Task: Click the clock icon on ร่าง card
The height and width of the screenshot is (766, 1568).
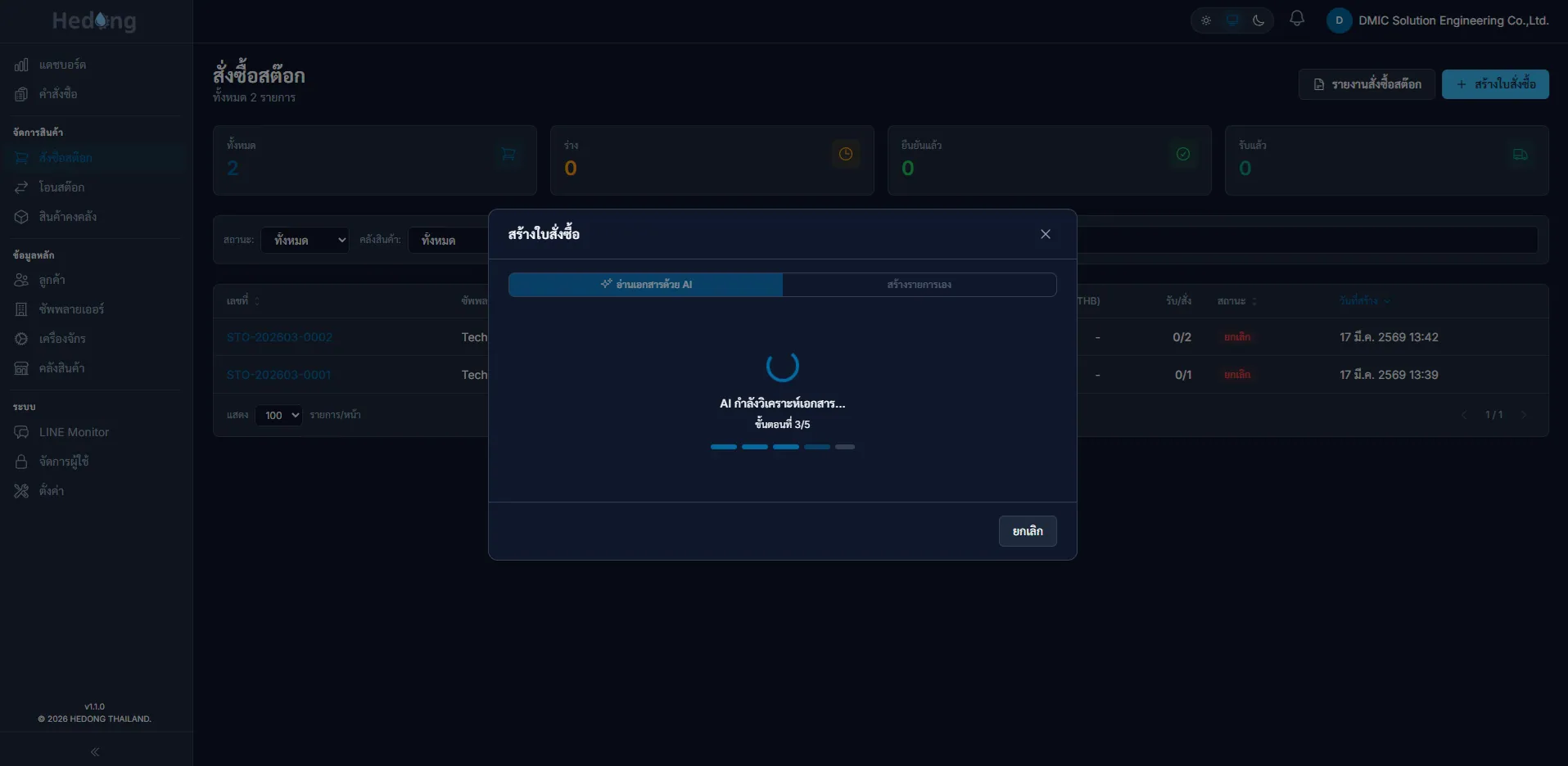Action: [846, 154]
